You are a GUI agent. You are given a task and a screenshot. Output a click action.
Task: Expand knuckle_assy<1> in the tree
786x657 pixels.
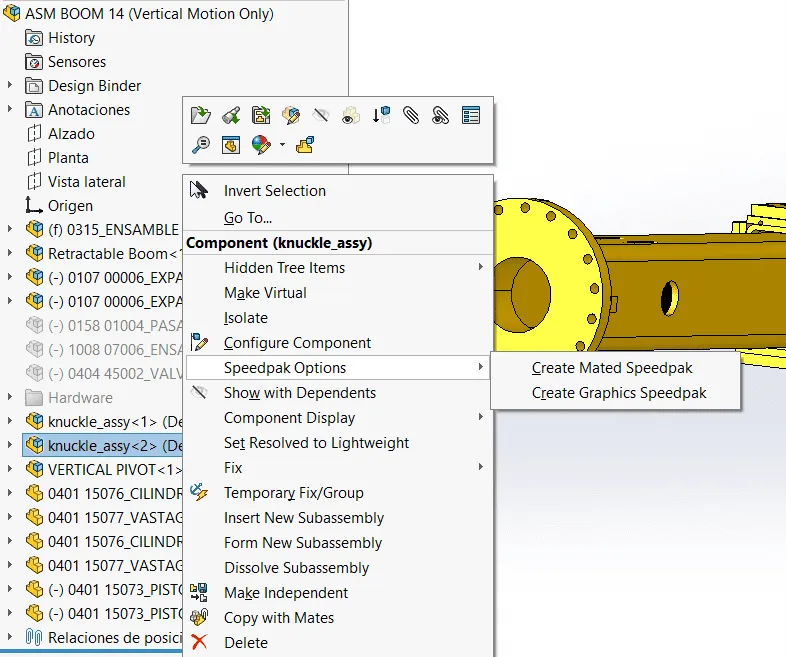10,422
